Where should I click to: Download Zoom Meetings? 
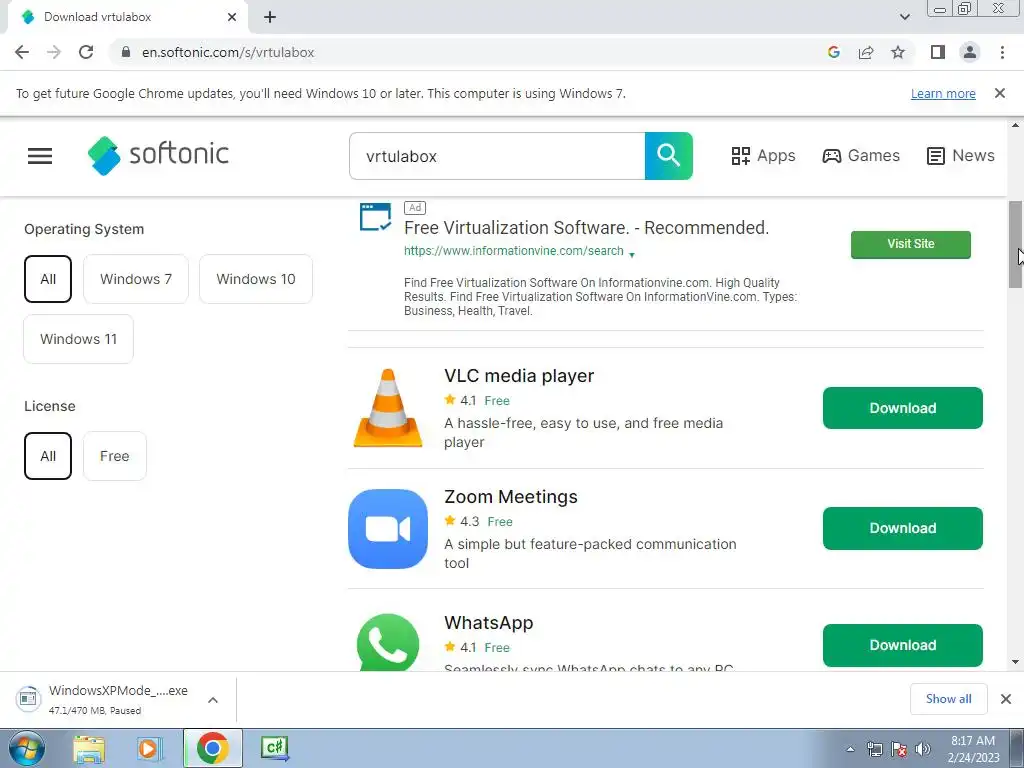[903, 528]
